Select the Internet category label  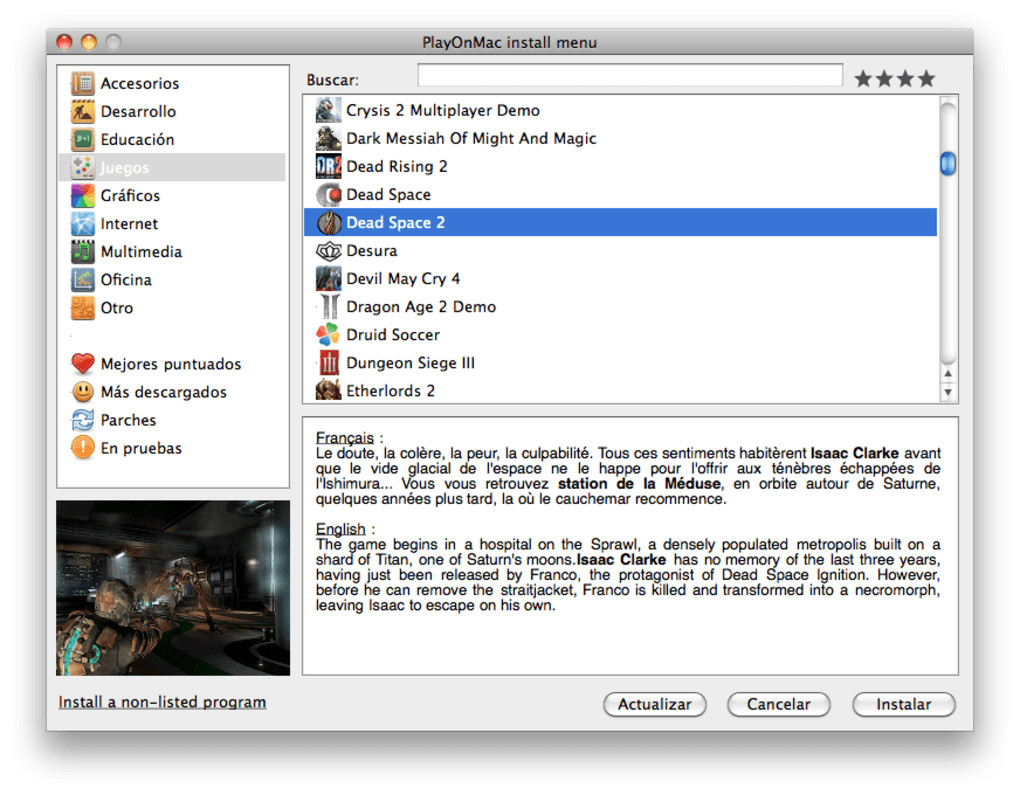[129, 224]
